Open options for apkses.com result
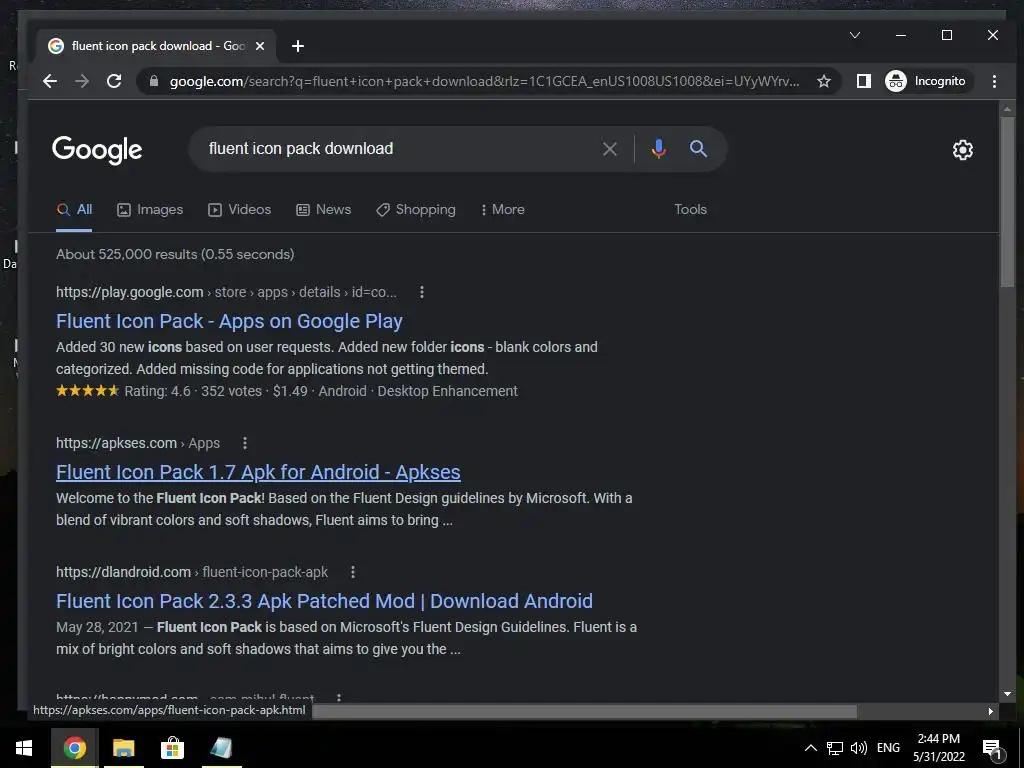 245,443
